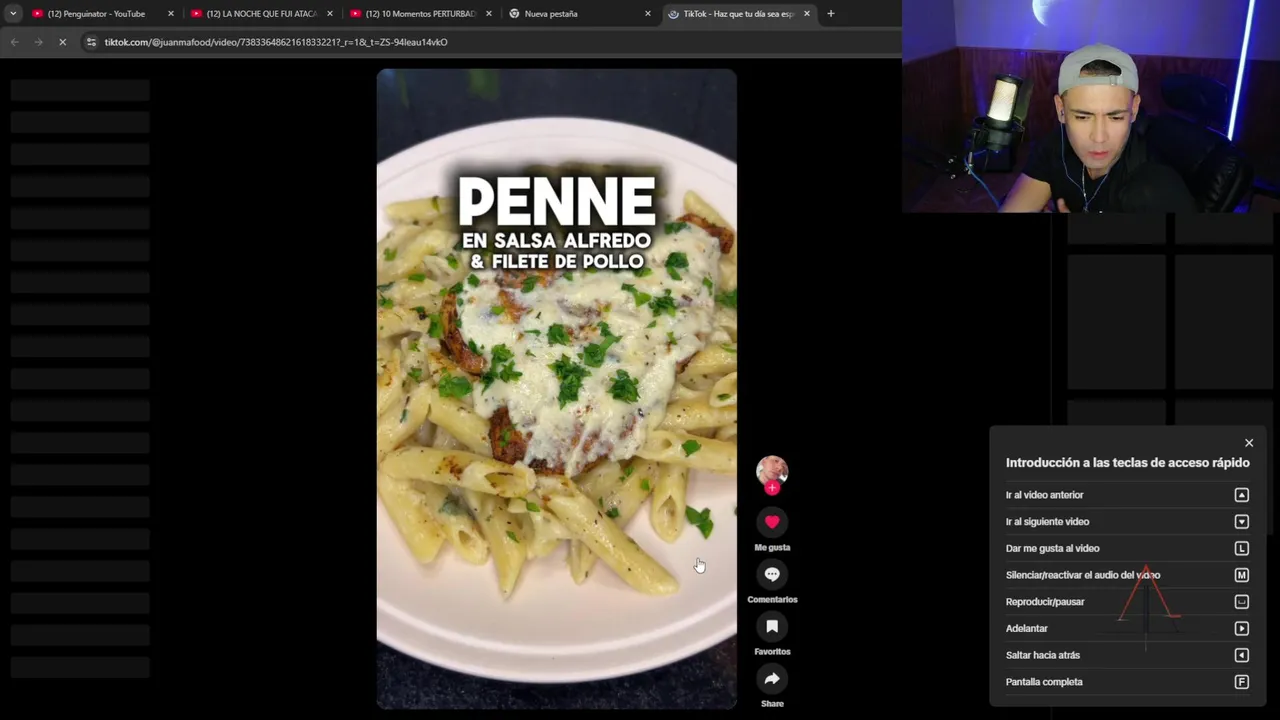Like the video with the heart icon
The height and width of the screenshot is (720, 1280).
click(772, 522)
